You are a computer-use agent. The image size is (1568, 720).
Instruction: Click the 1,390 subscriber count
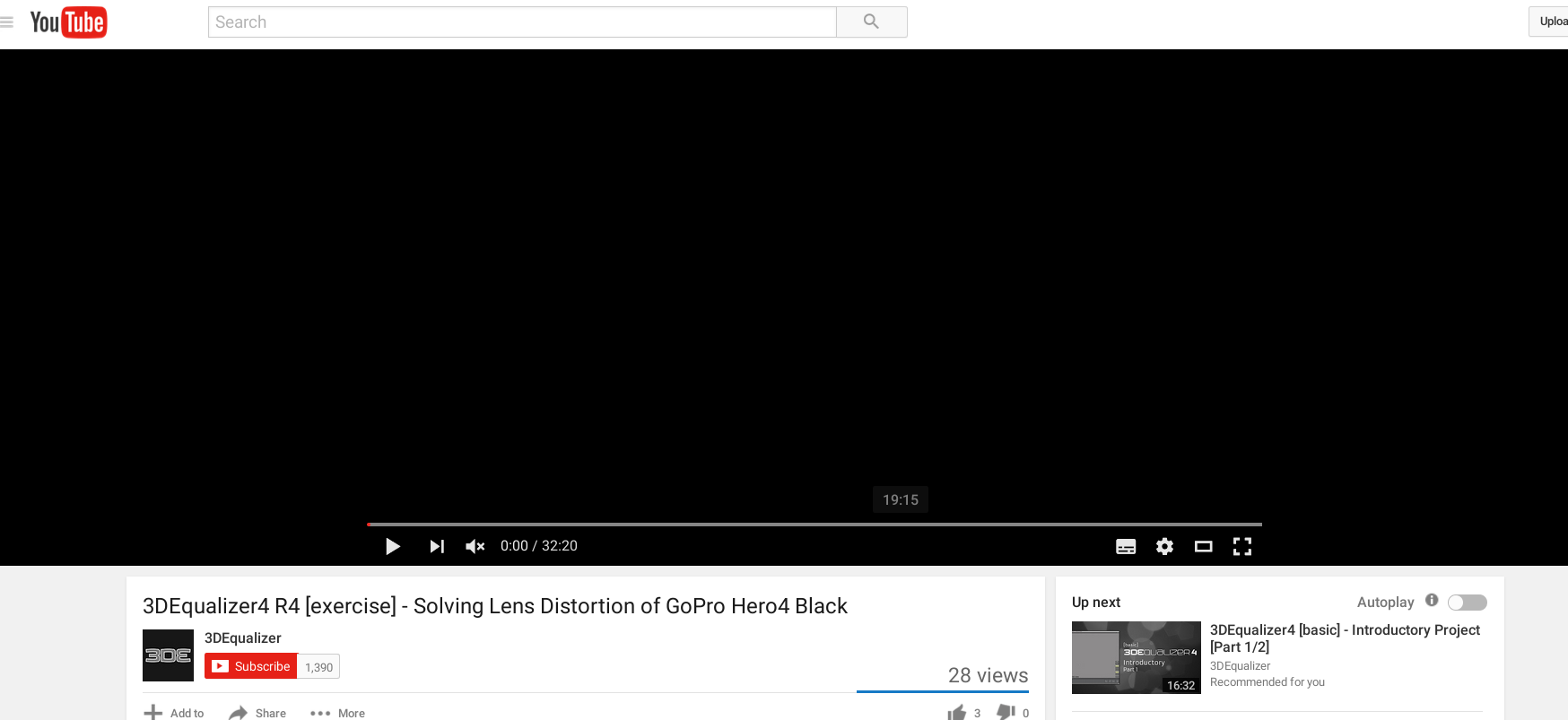coord(318,667)
